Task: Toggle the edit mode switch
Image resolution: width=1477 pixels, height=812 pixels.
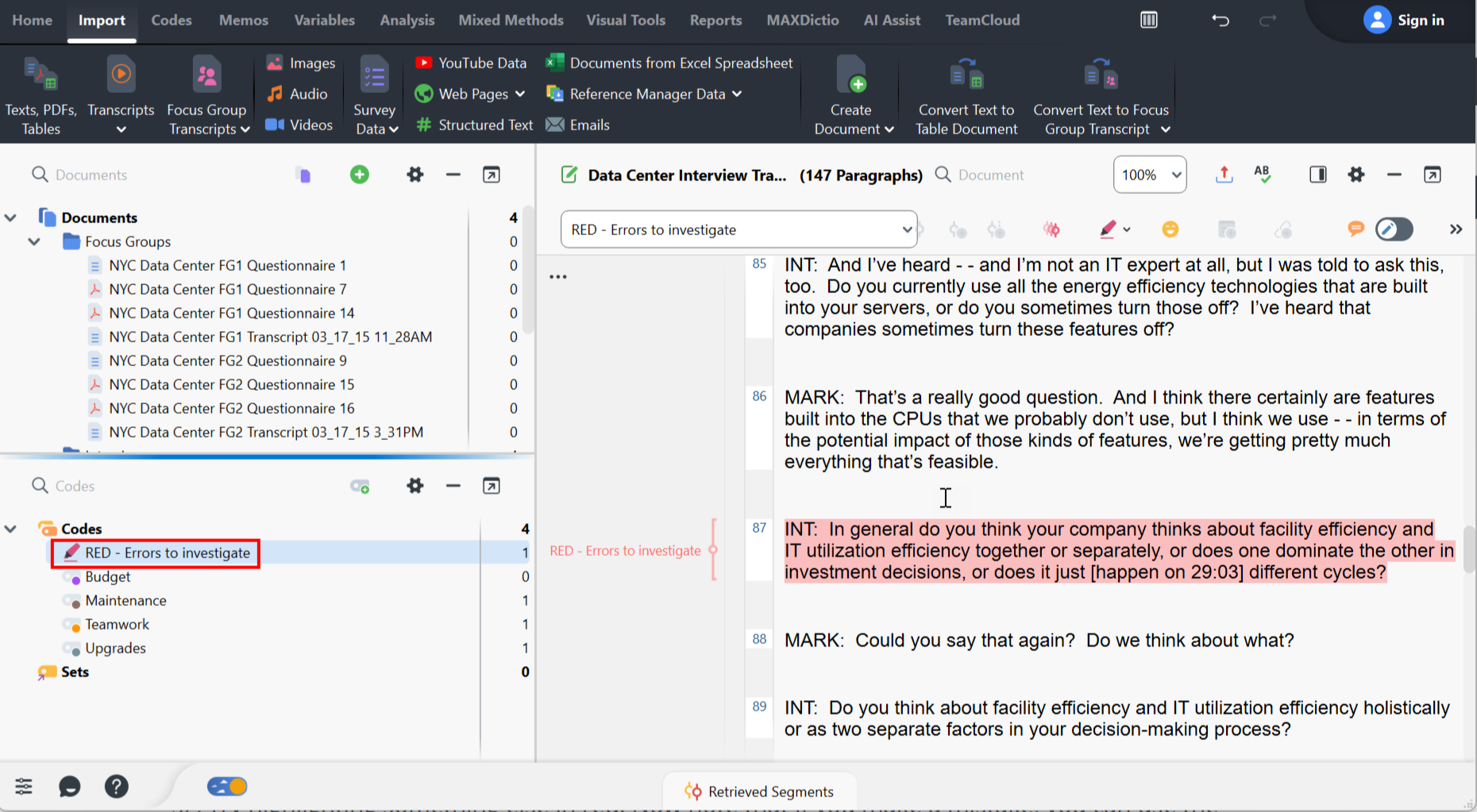Action: click(x=1395, y=229)
